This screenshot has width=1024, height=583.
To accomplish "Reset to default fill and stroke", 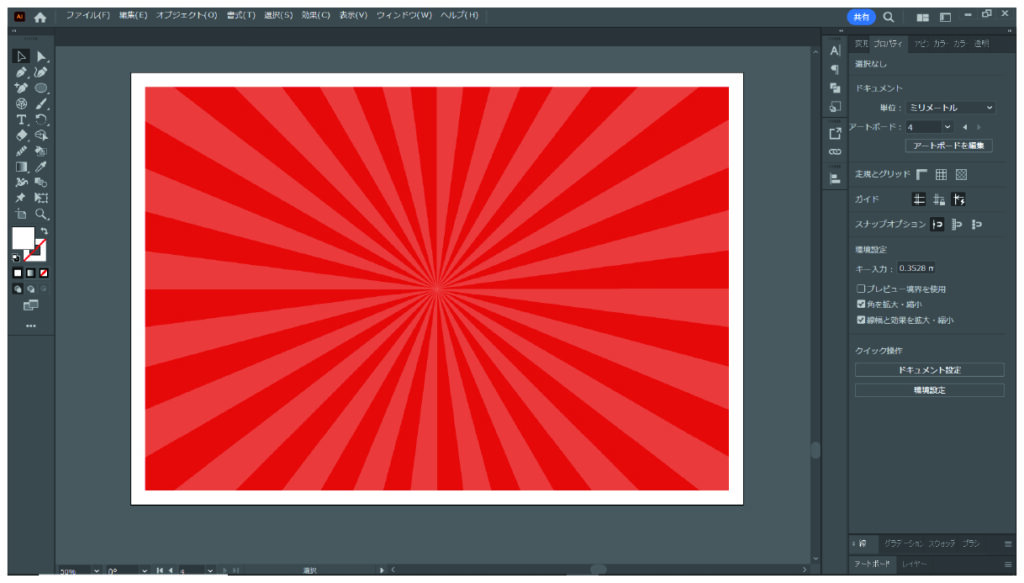I will pos(16,257).
